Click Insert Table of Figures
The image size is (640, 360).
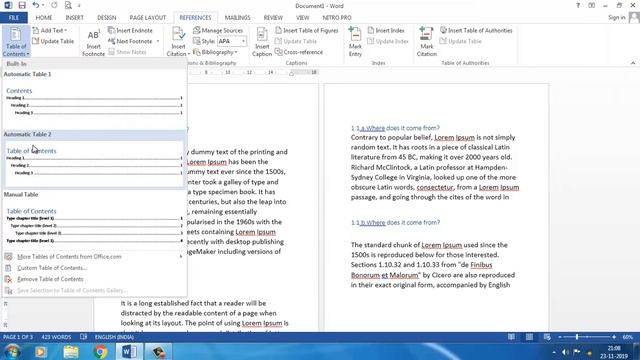pyautogui.click(x=307, y=31)
